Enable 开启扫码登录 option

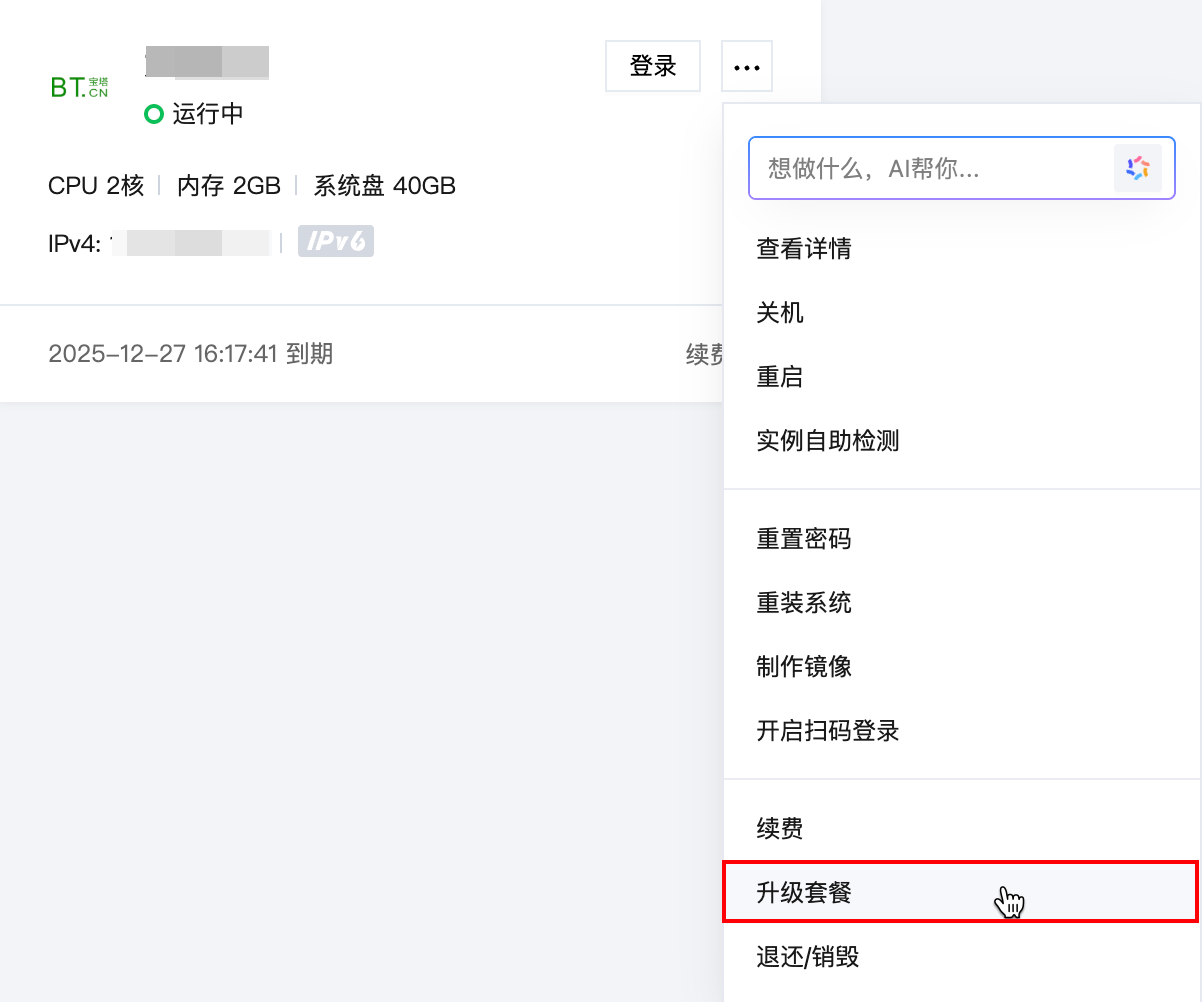828,731
